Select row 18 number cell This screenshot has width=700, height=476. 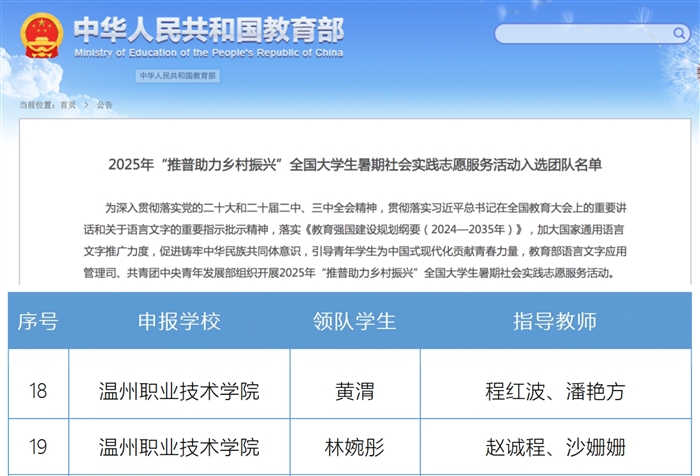point(38,391)
